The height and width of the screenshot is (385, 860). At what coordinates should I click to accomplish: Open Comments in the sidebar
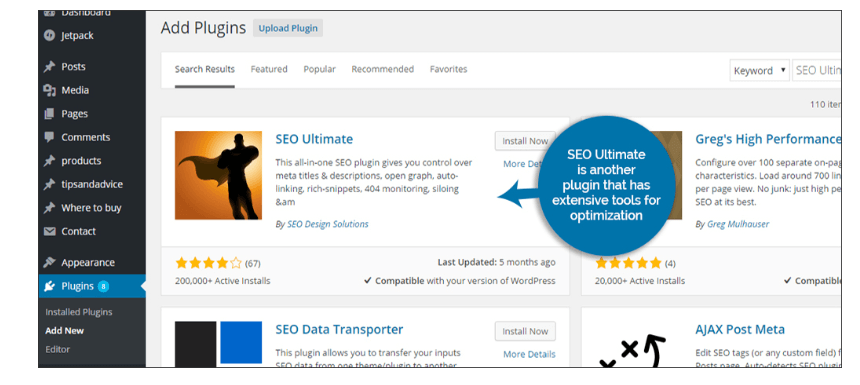pyautogui.click(x=86, y=137)
